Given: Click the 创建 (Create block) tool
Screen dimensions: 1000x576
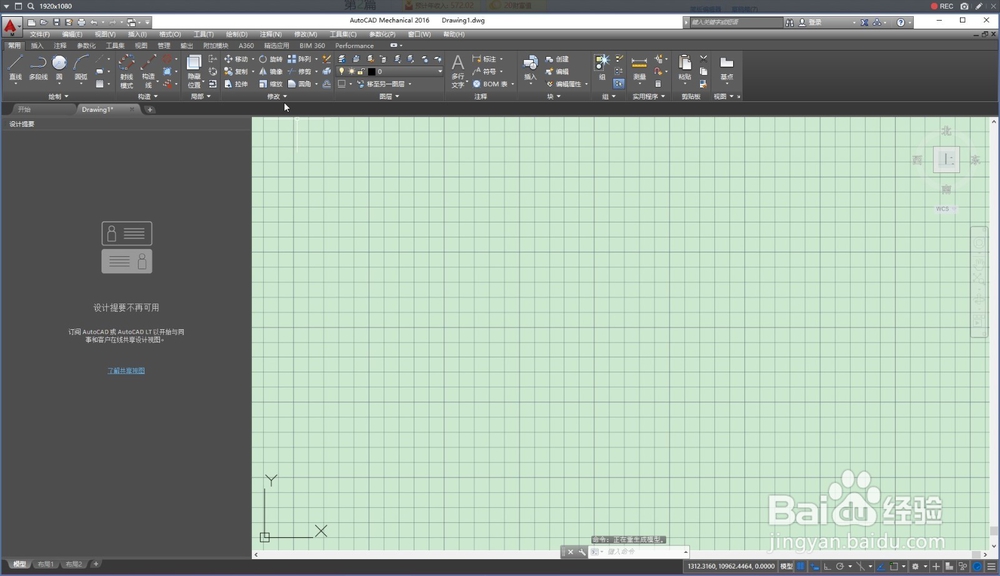Looking at the screenshot, I should [x=557, y=59].
